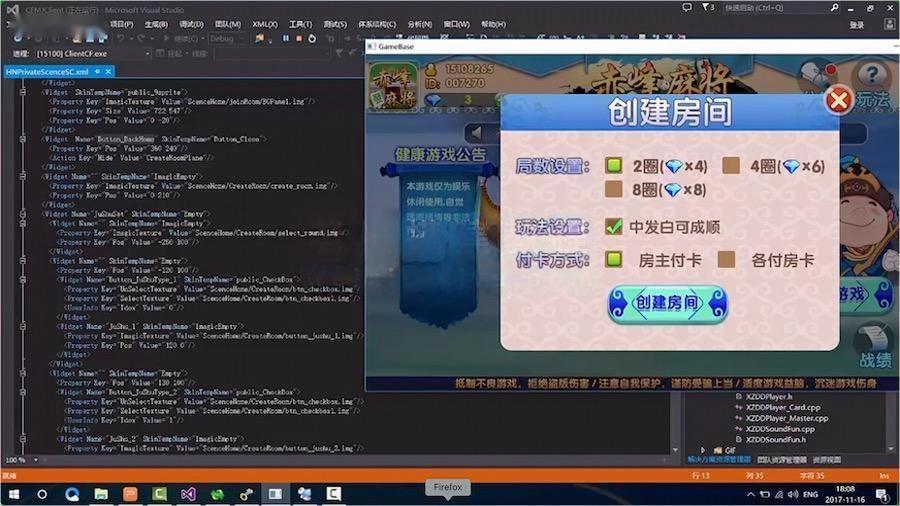This screenshot has width=900, height=506.
Task: Click the 创建房间 button
Action: click(x=668, y=303)
